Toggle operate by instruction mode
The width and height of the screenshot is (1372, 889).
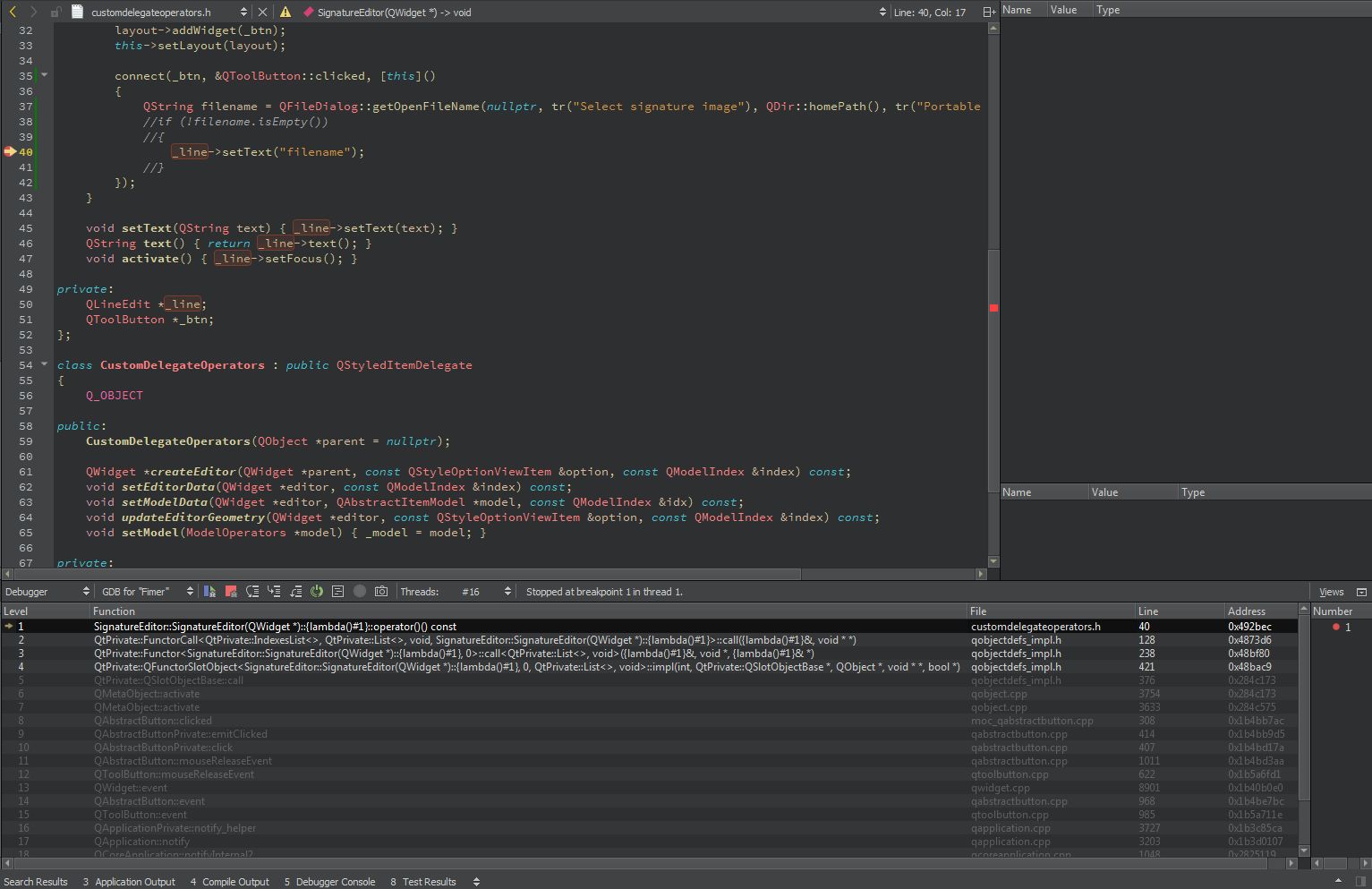click(338, 591)
